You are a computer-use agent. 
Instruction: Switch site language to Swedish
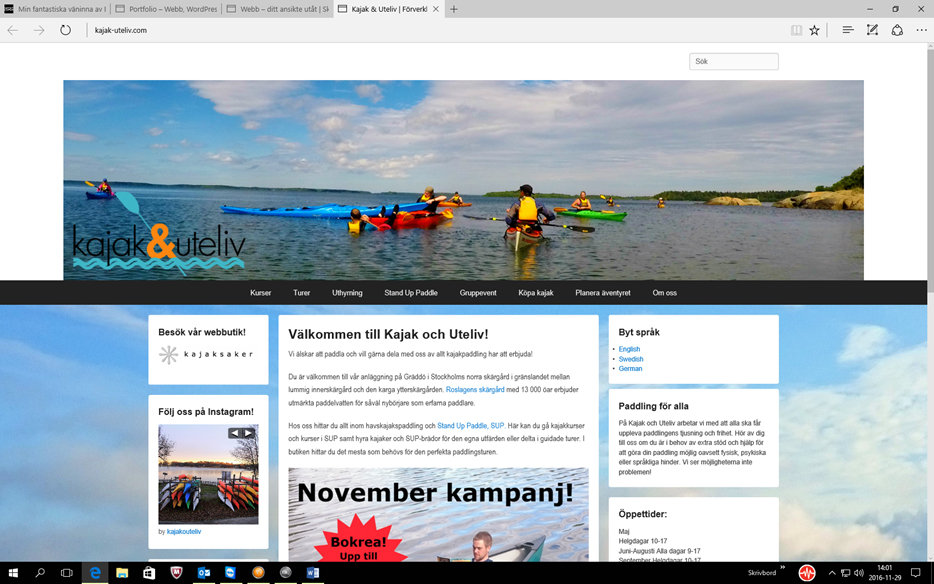pos(631,359)
